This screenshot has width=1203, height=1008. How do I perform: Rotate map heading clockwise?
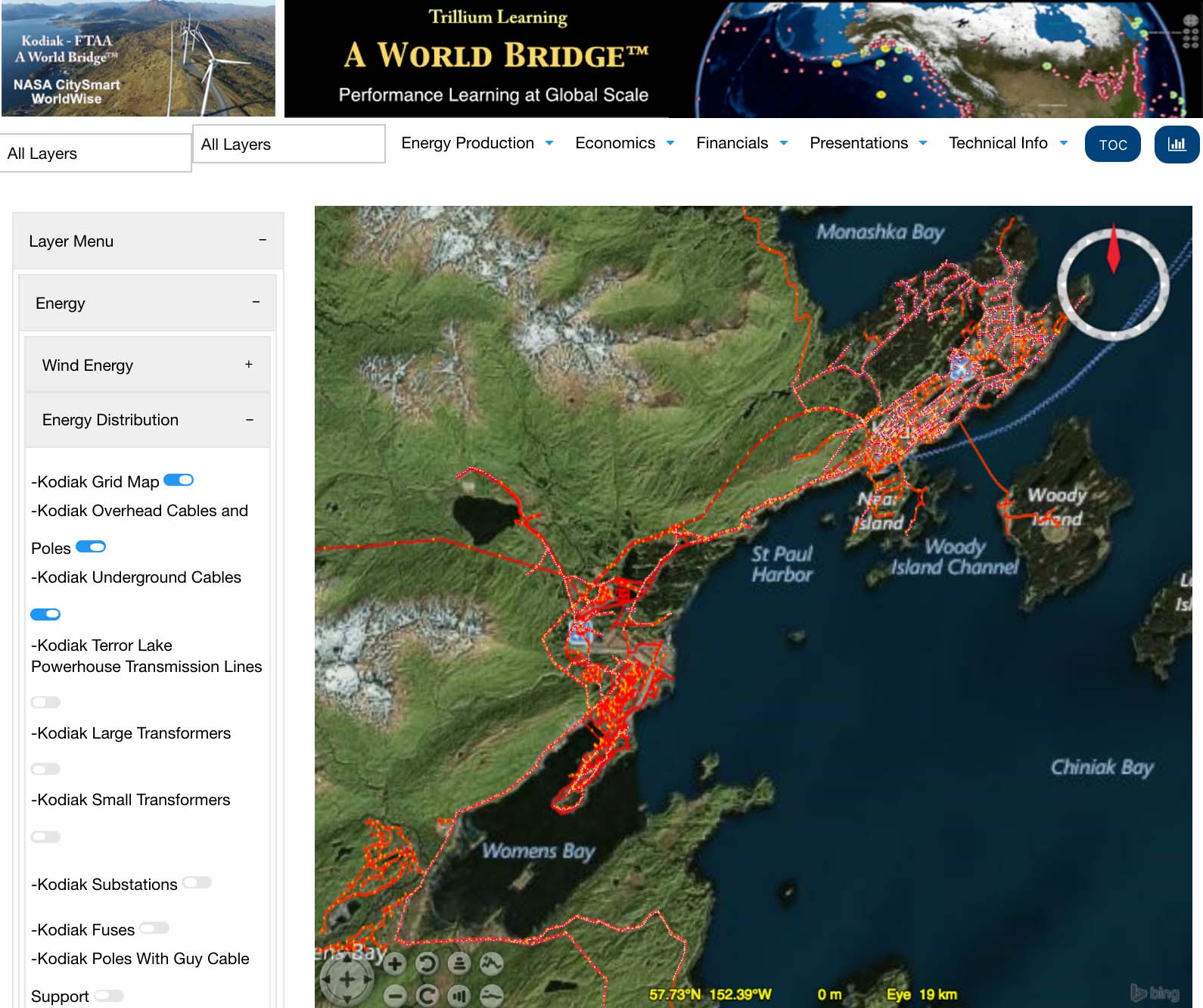coord(427,996)
